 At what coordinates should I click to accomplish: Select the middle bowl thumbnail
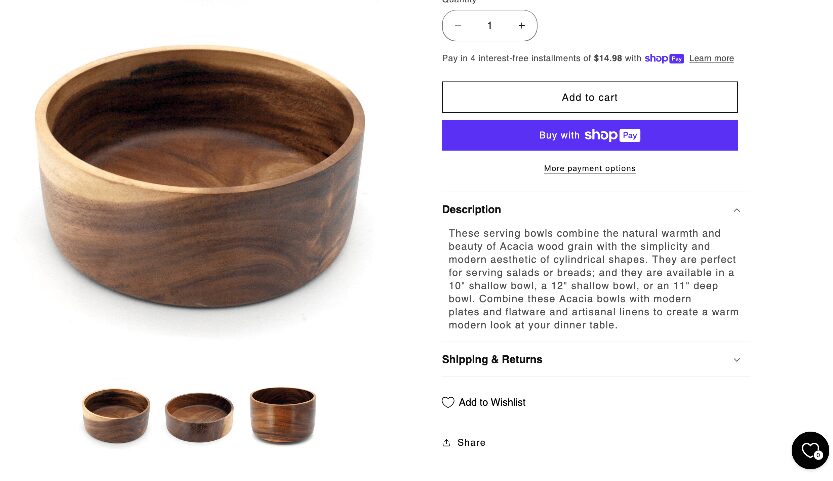199,416
